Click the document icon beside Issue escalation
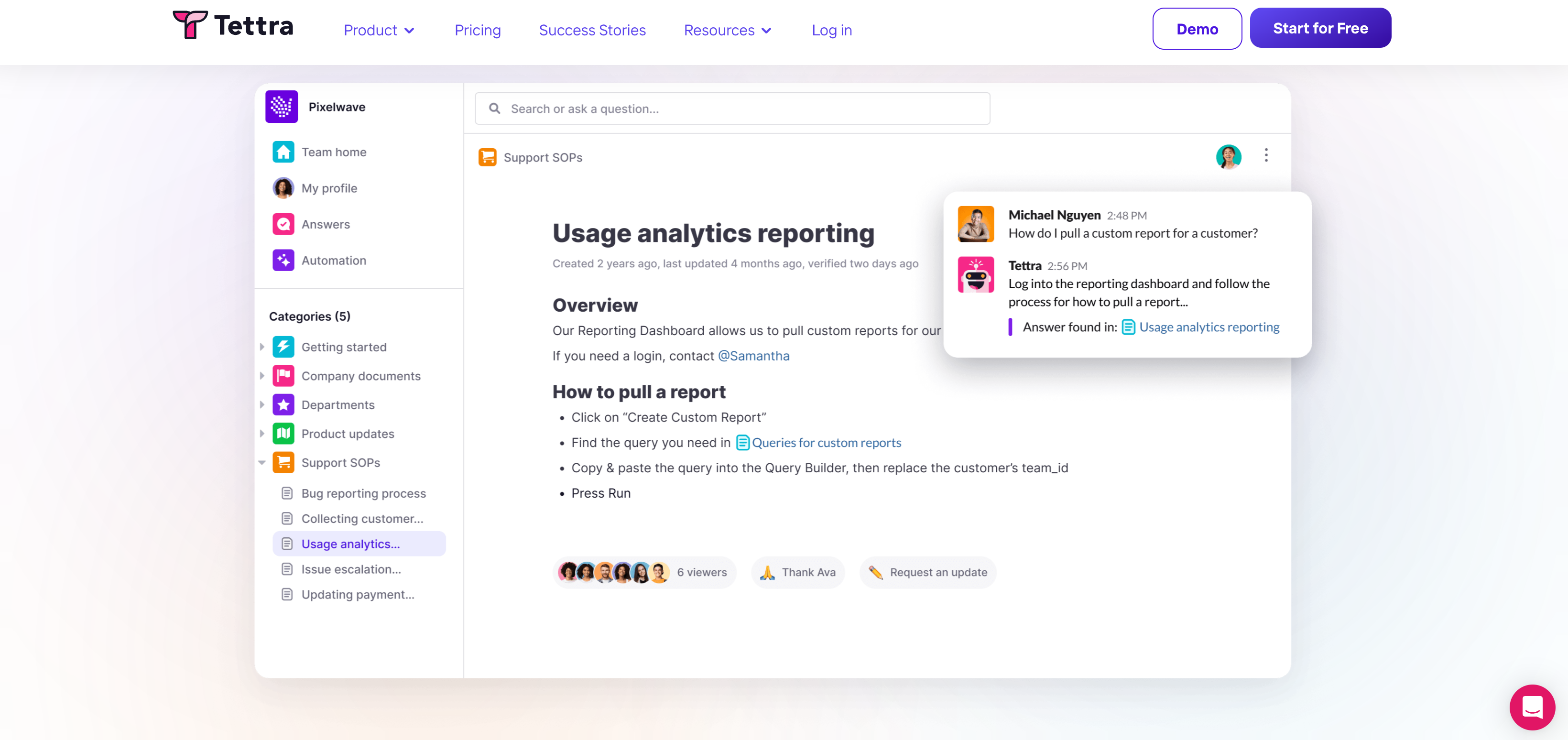The height and width of the screenshot is (740, 1568). tap(287, 569)
